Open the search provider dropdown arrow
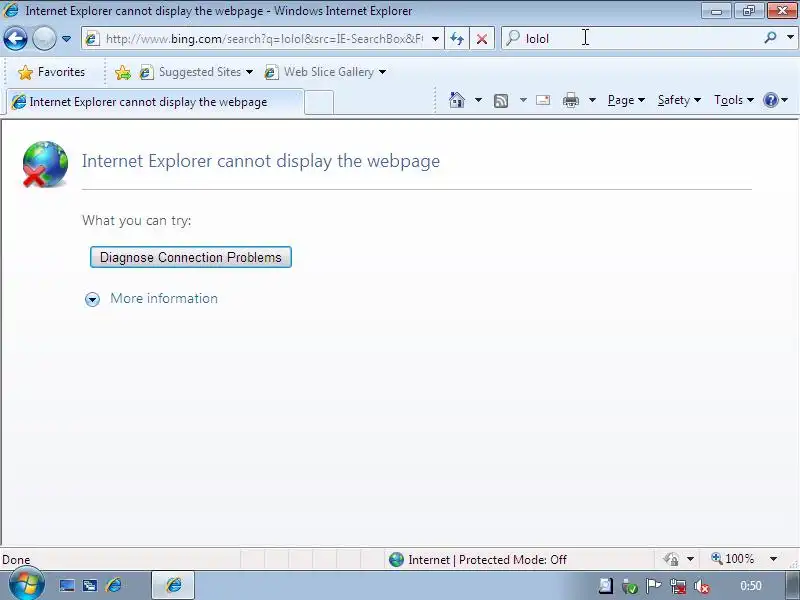This screenshot has height=600, width=800. click(790, 37)
